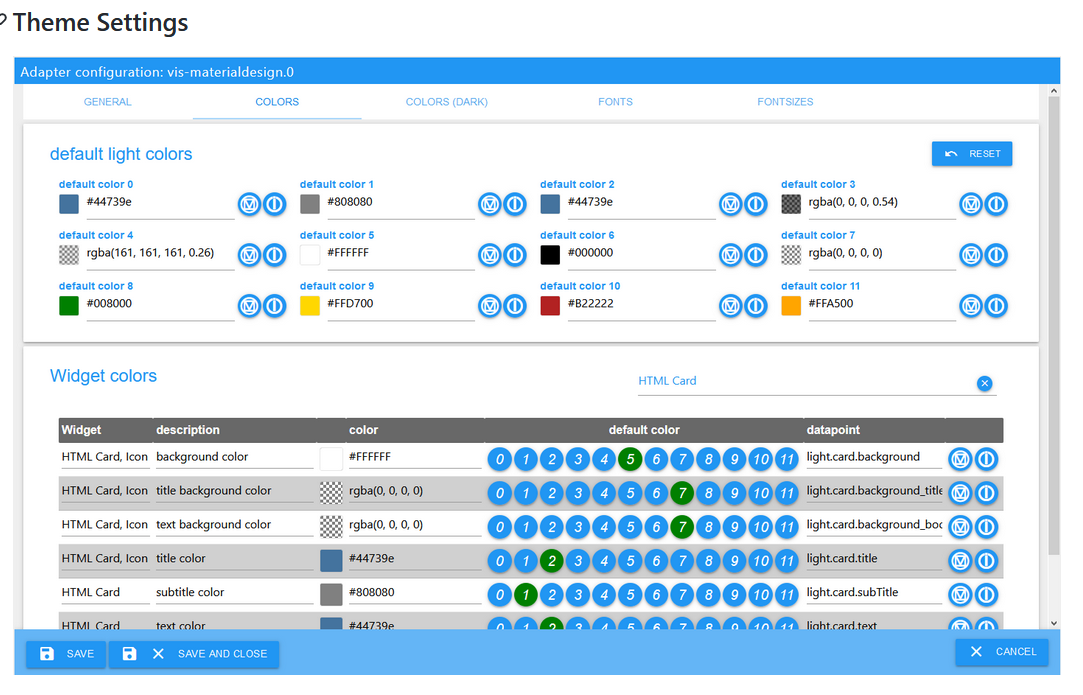
Task: Click the I icon for default color 11
Action: point(996,306)
